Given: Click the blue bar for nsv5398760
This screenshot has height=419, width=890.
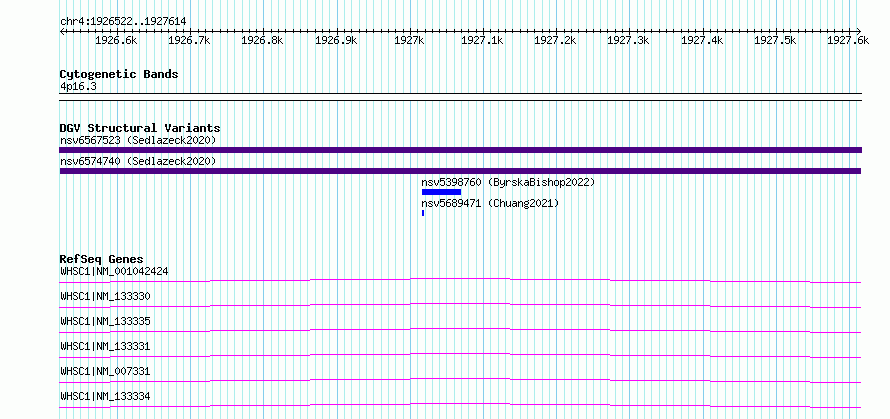Looking at the screenshot, I should point(442,192).
